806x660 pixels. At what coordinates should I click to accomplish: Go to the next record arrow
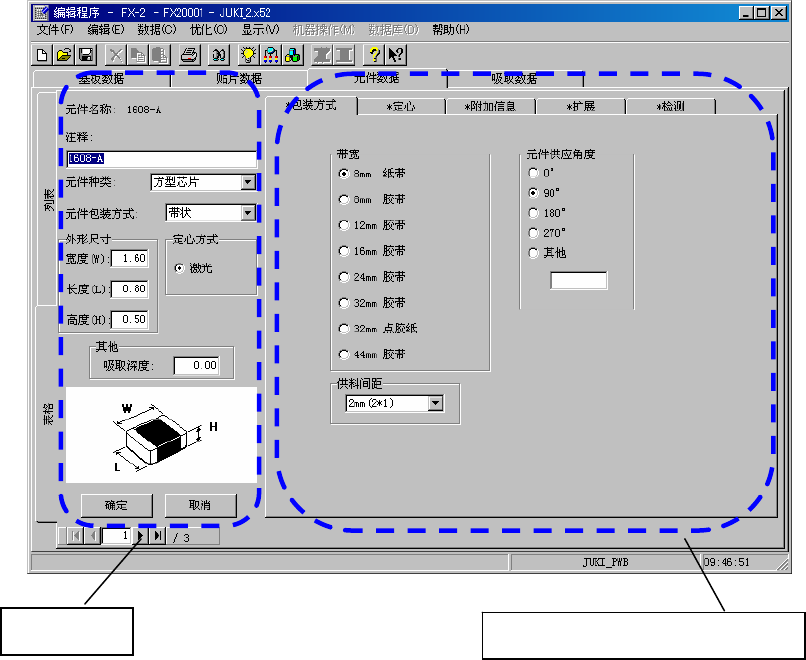(141, 536)
